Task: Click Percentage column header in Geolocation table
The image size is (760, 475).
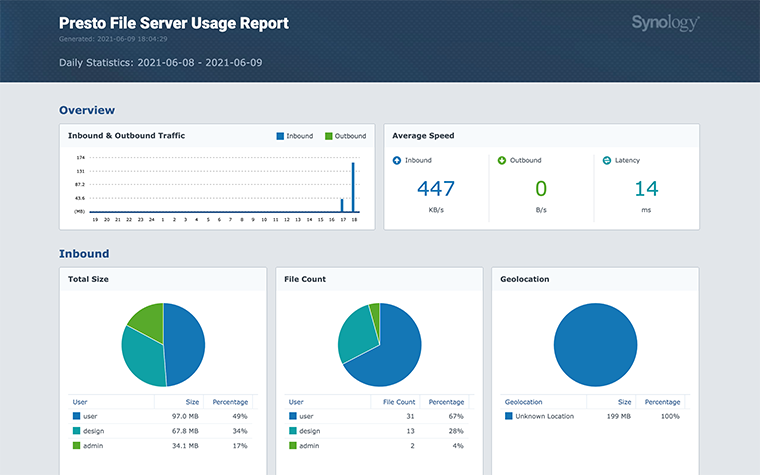Action: 661,401
